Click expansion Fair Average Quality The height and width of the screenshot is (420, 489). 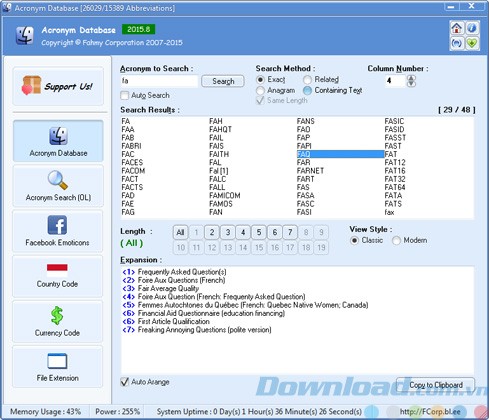[168, 288]
